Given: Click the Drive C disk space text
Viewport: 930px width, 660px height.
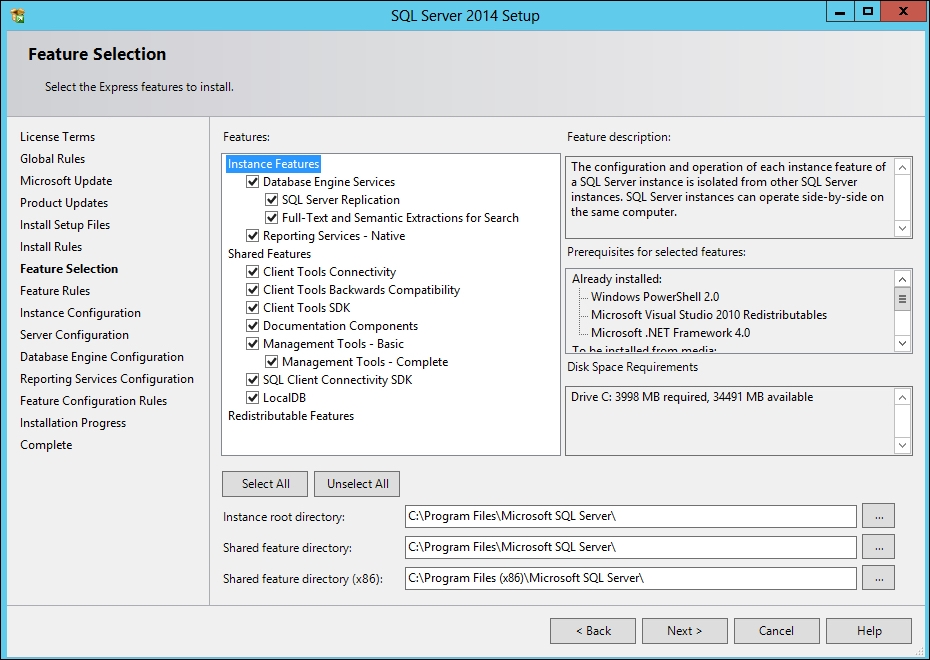Looking at the screenshot, I should click(x=692, y=397).
